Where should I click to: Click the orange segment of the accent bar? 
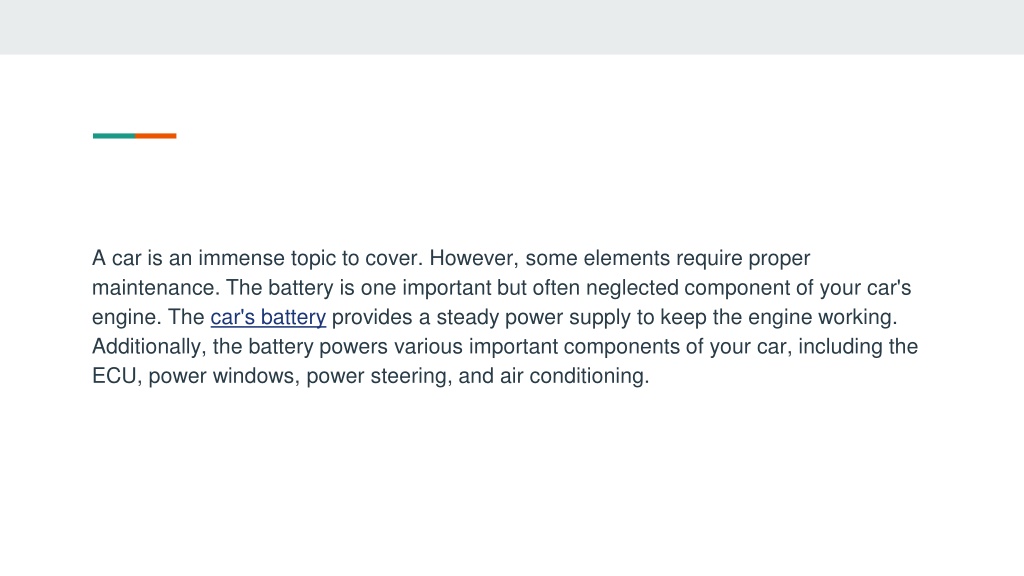coord(155,136)
